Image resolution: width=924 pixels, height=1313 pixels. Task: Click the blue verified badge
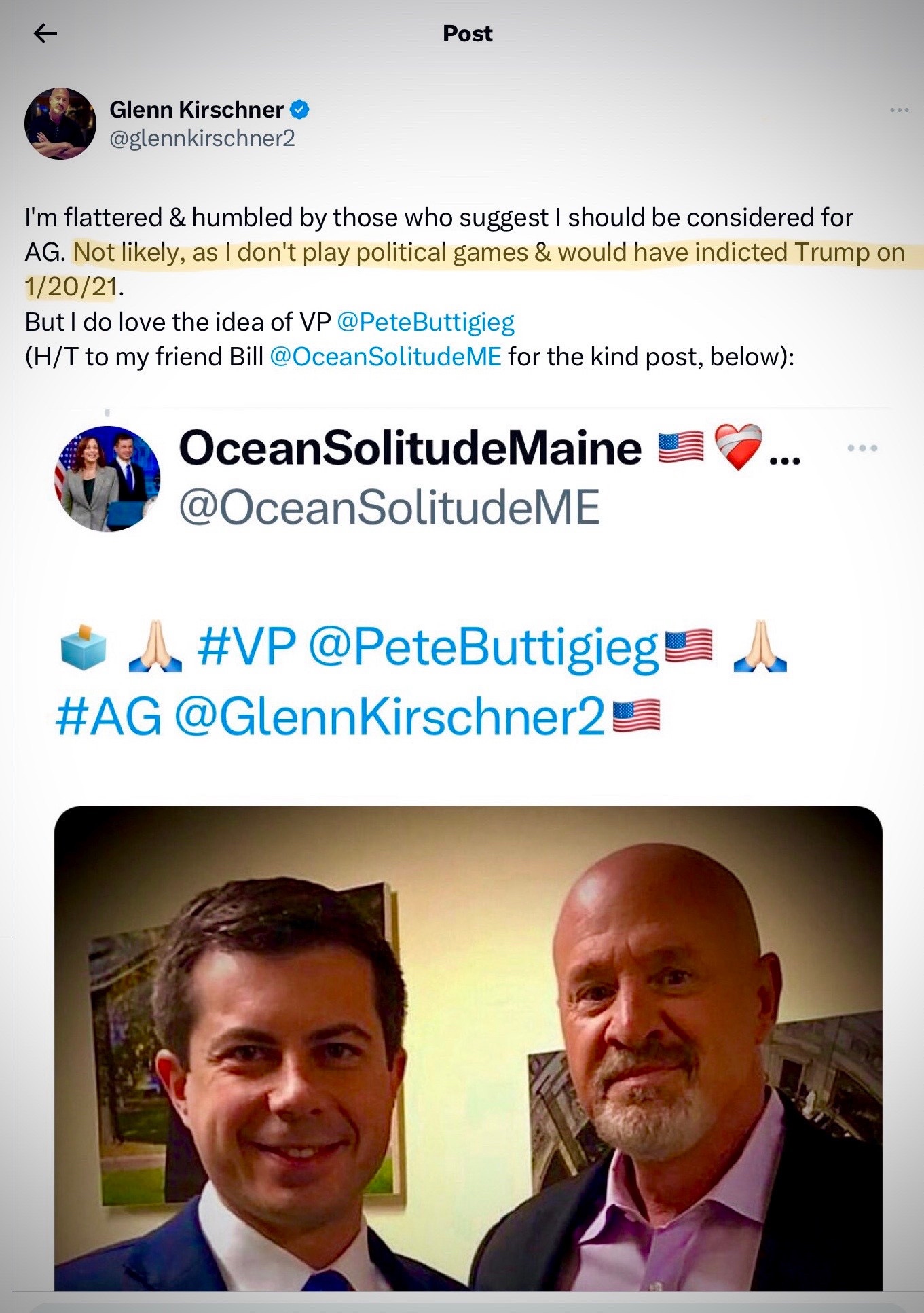pos(300,109)
